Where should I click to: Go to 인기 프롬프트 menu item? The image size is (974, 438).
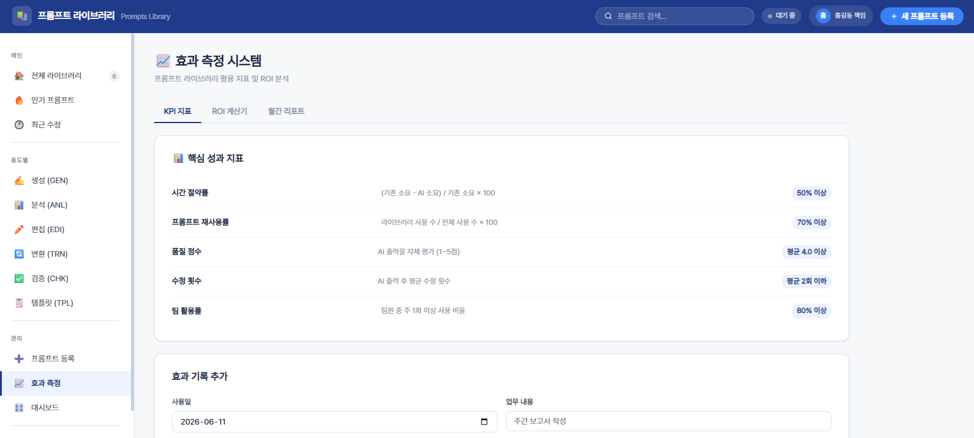click(x=66, y=100)
